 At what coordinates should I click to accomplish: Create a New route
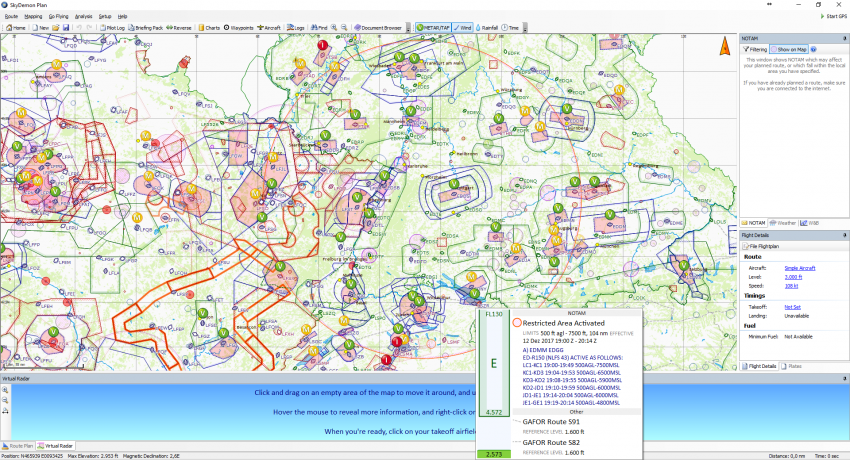41,28
